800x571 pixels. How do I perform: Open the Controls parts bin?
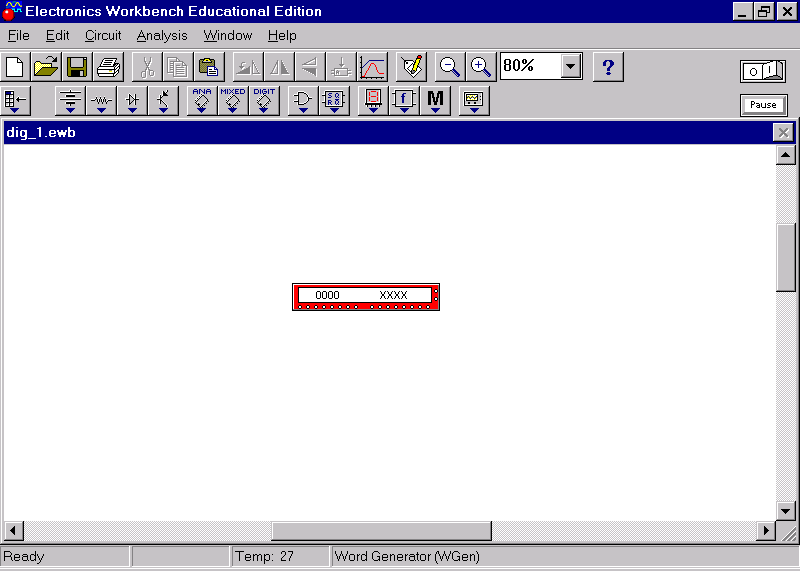pos(404,101)
